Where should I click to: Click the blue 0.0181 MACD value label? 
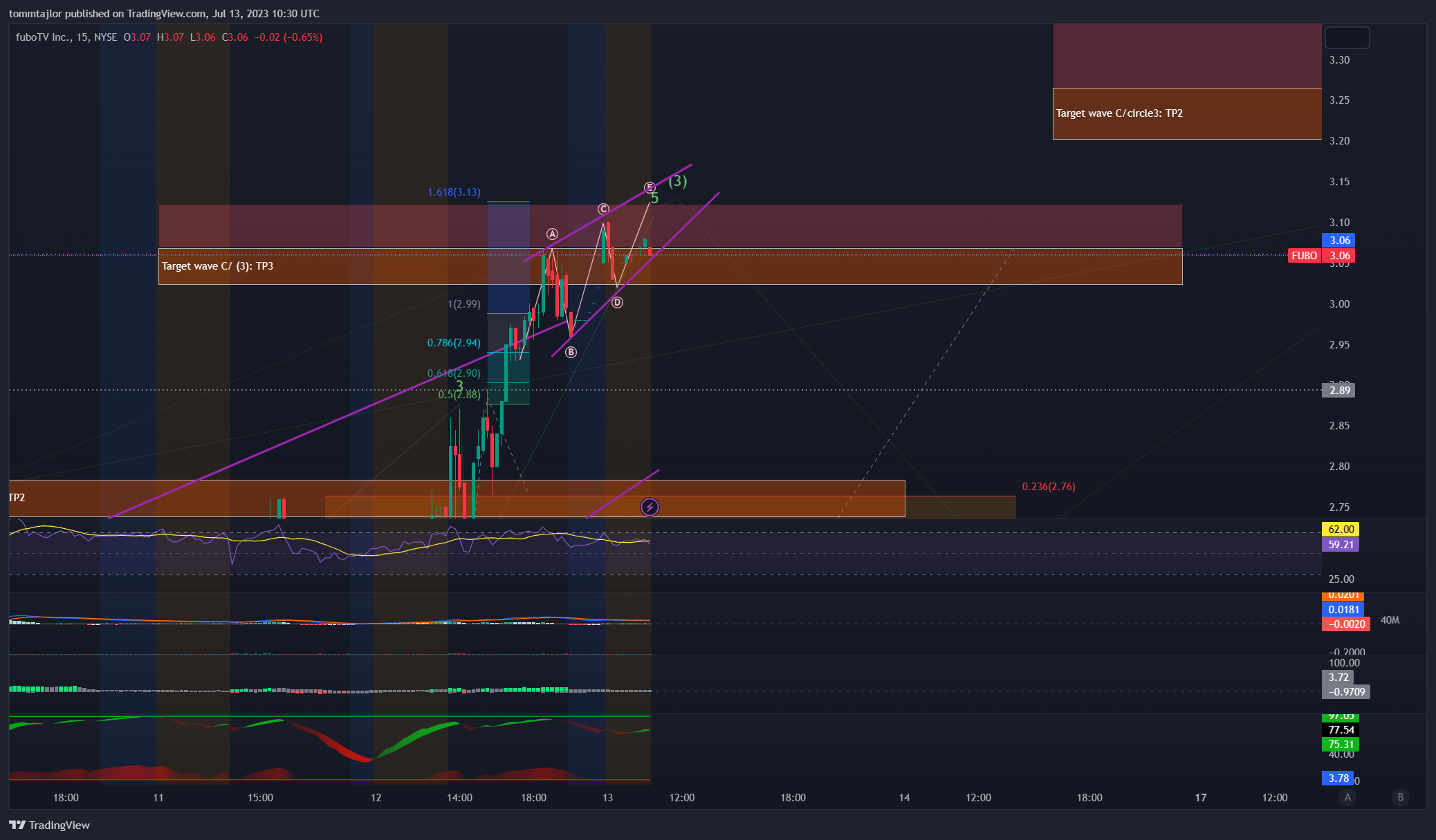click(x=1343, y=610)
